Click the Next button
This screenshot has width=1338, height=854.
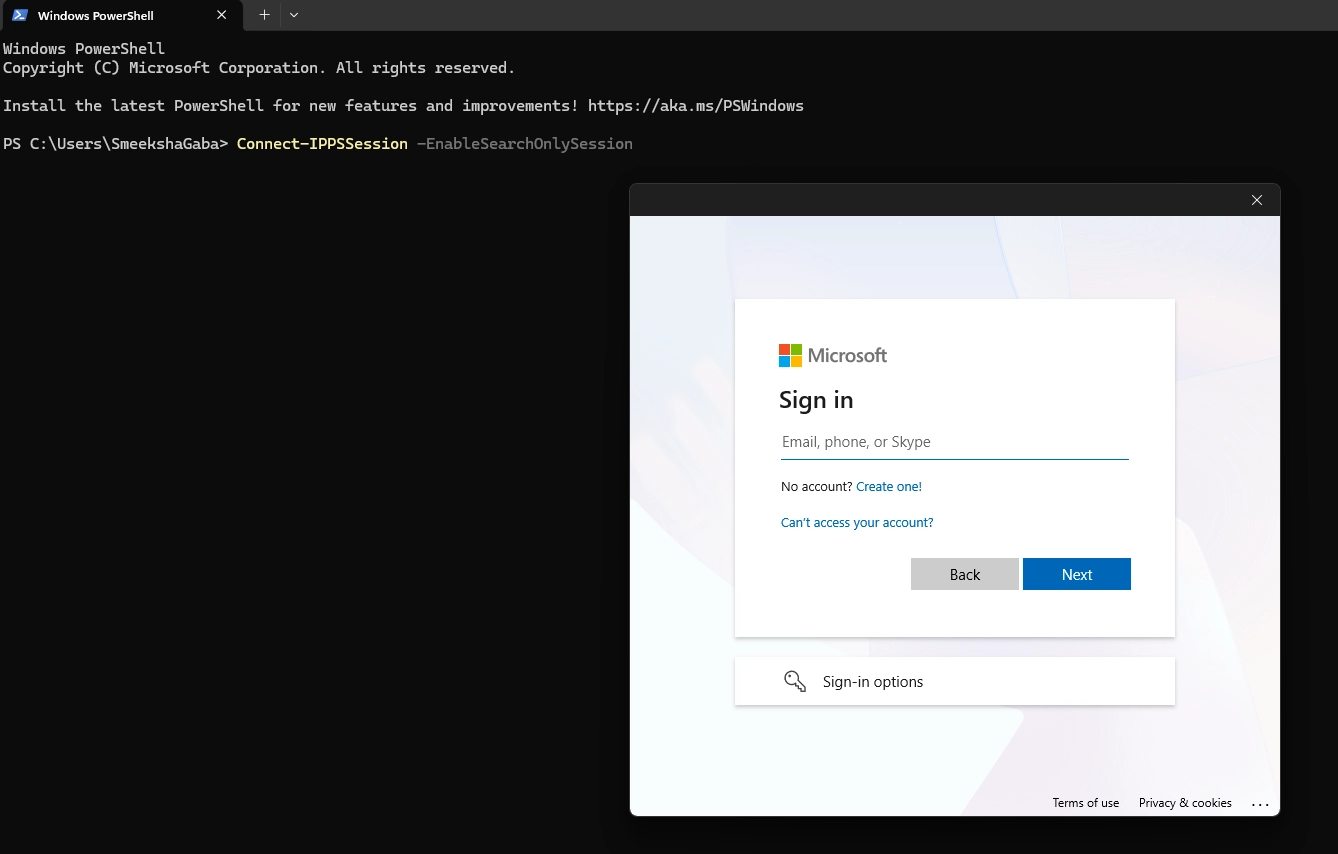pyautogui.click(x=1077, y=574)
